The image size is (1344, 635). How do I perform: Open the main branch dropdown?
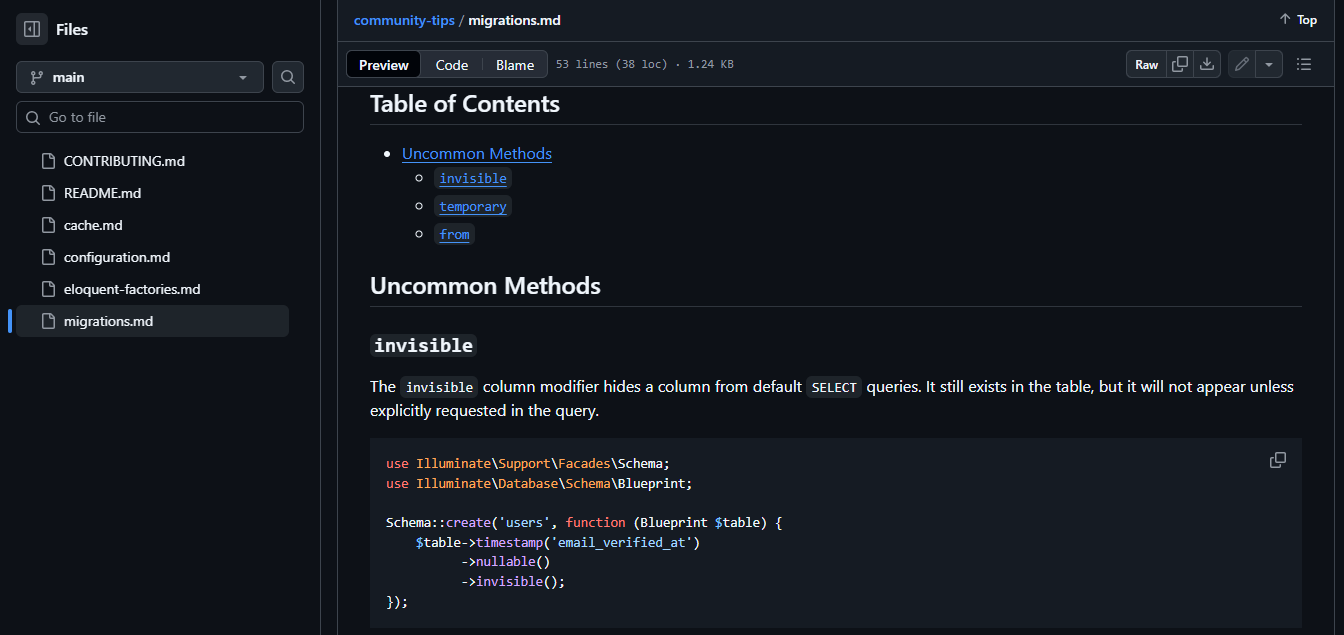pyautogui.click(x=140, y=77)
